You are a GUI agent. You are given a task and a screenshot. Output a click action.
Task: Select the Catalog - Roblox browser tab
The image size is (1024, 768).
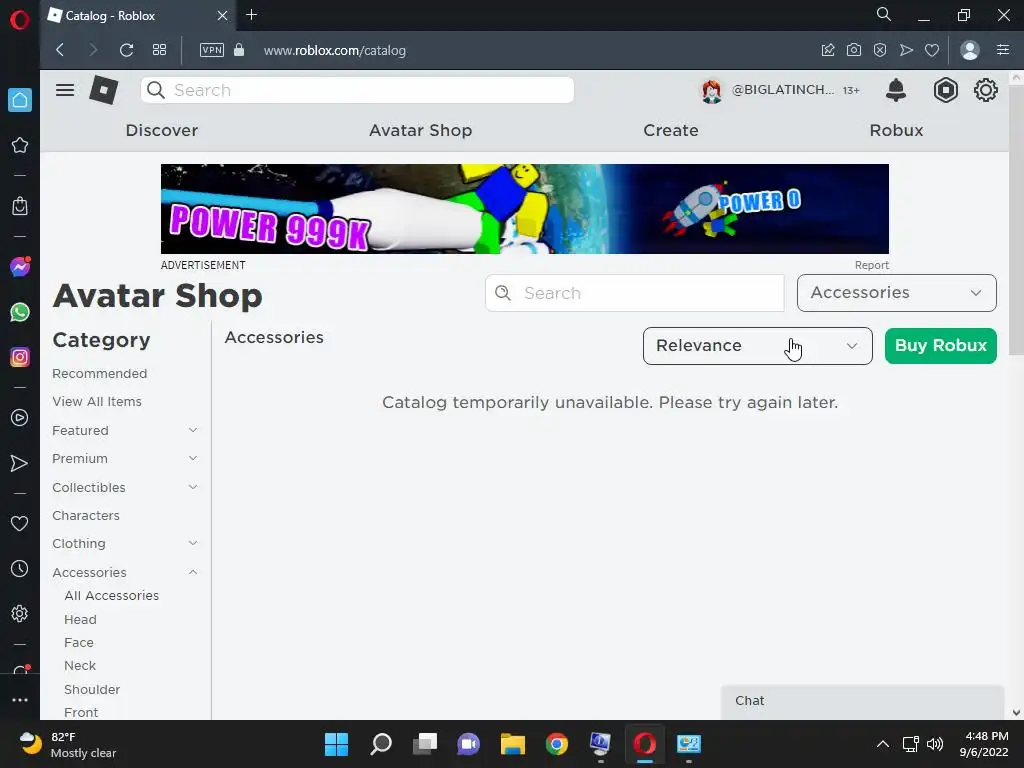coord(137,16)
